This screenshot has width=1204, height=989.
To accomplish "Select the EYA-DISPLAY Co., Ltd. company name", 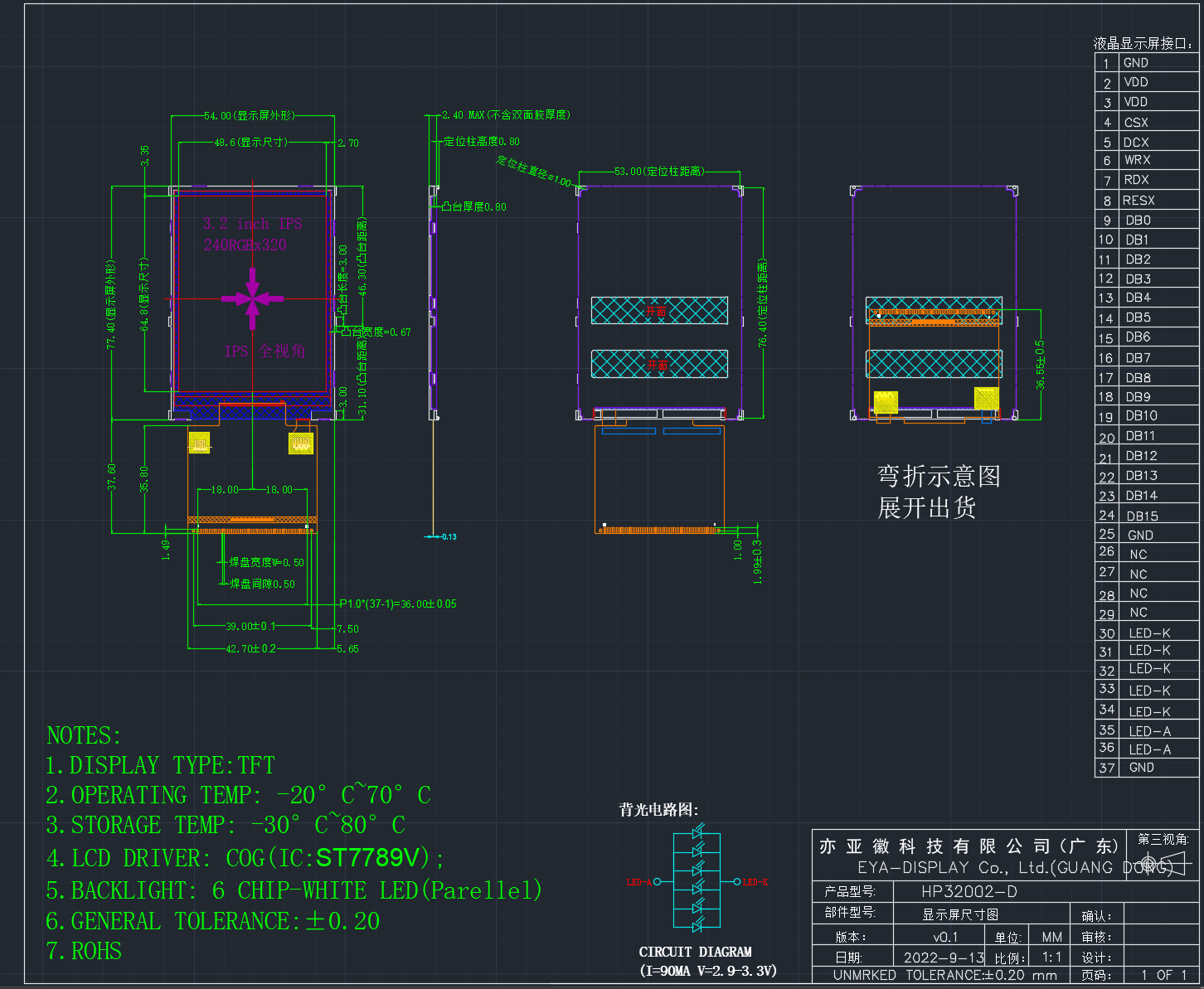I will [1016, 868].
